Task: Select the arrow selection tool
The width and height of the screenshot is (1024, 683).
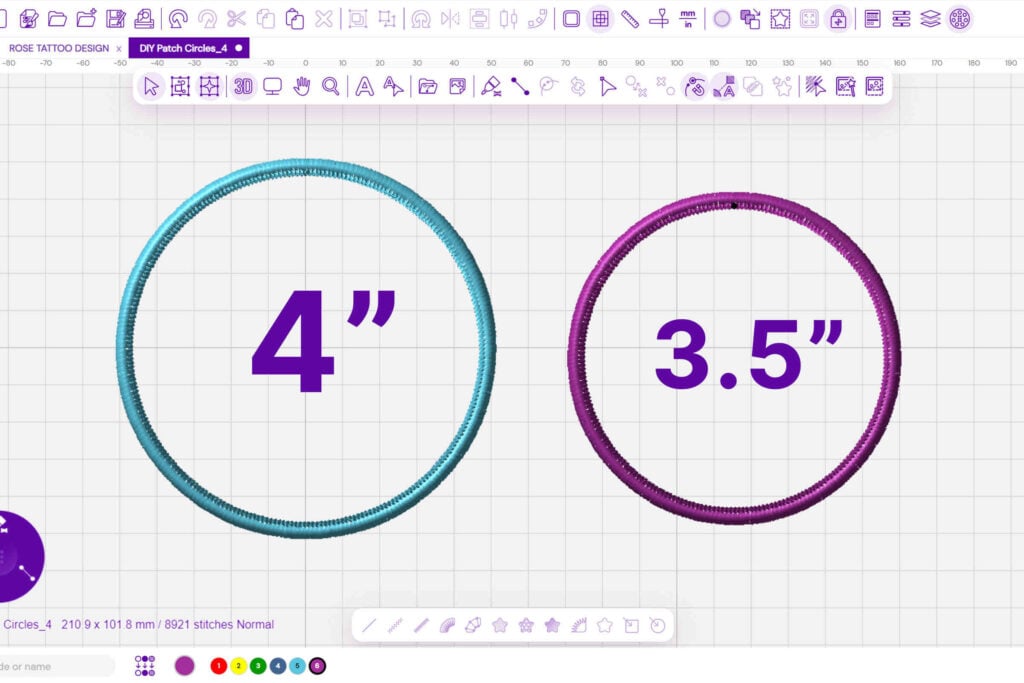Action: (x=151, y=87)
